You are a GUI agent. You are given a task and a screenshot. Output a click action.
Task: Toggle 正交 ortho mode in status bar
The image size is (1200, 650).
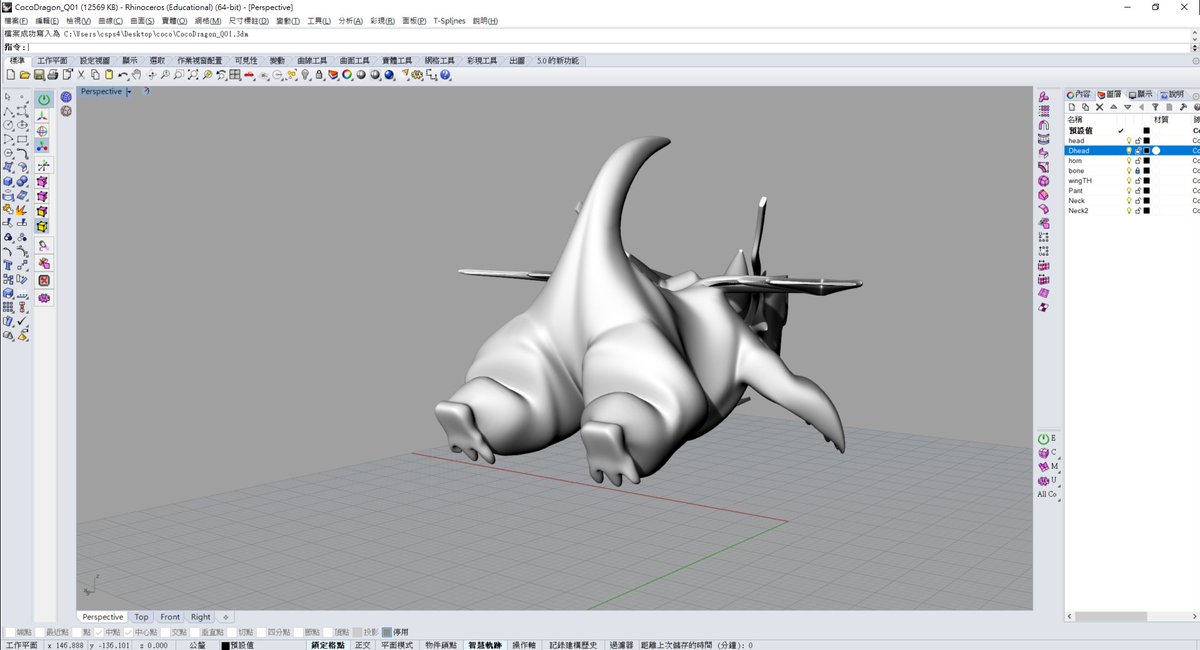click(362, 645)
